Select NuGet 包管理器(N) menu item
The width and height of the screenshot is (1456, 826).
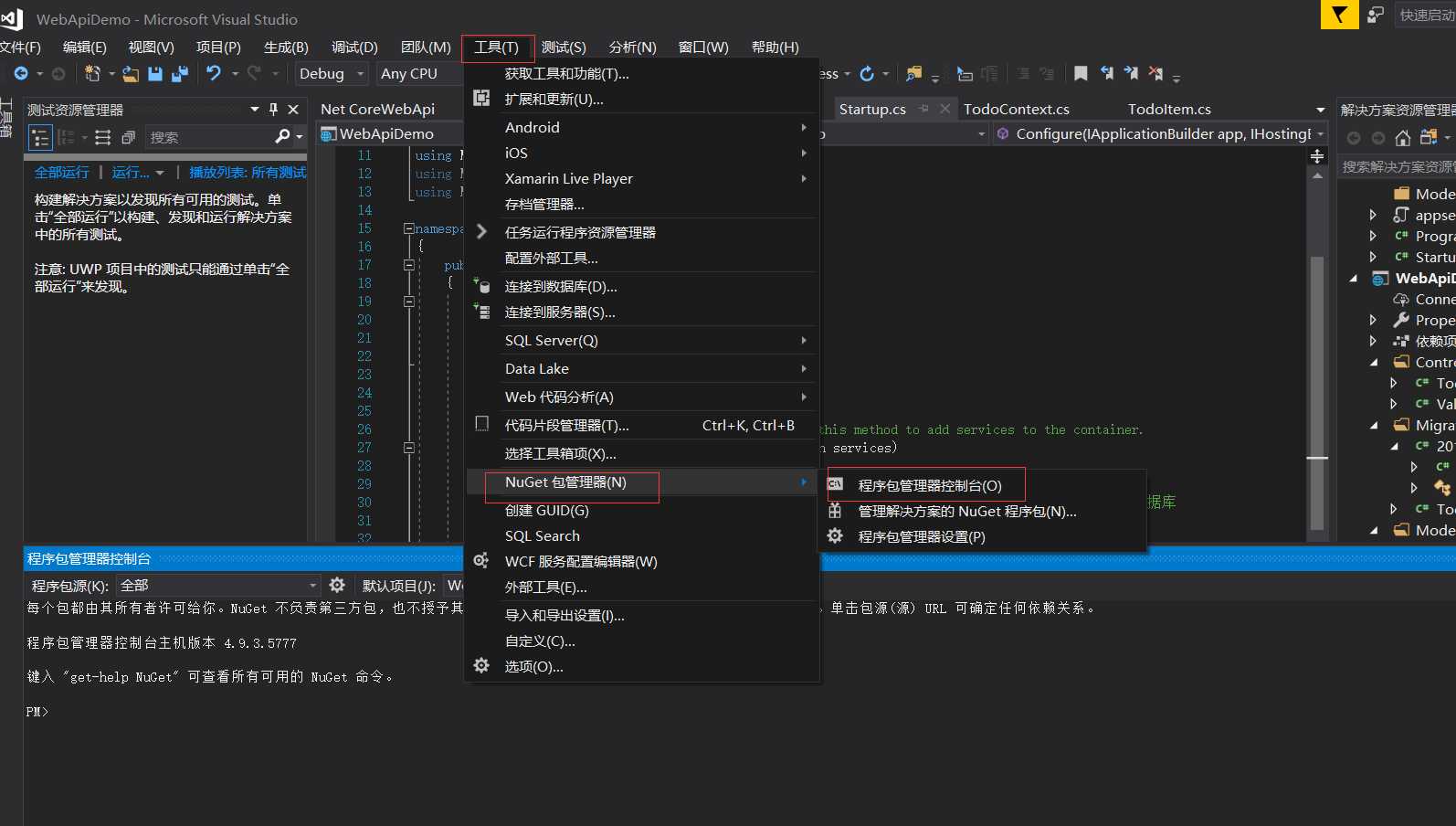(x=642, y=482)
